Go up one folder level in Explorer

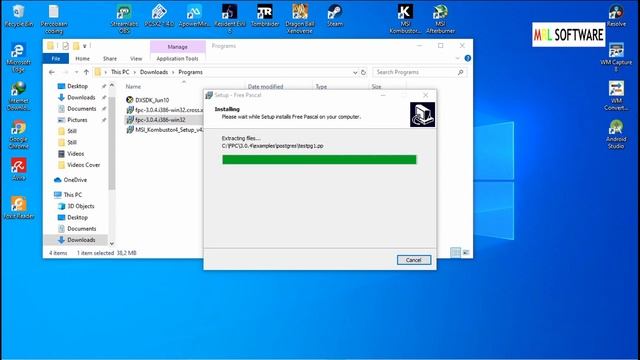click(86, 72)
